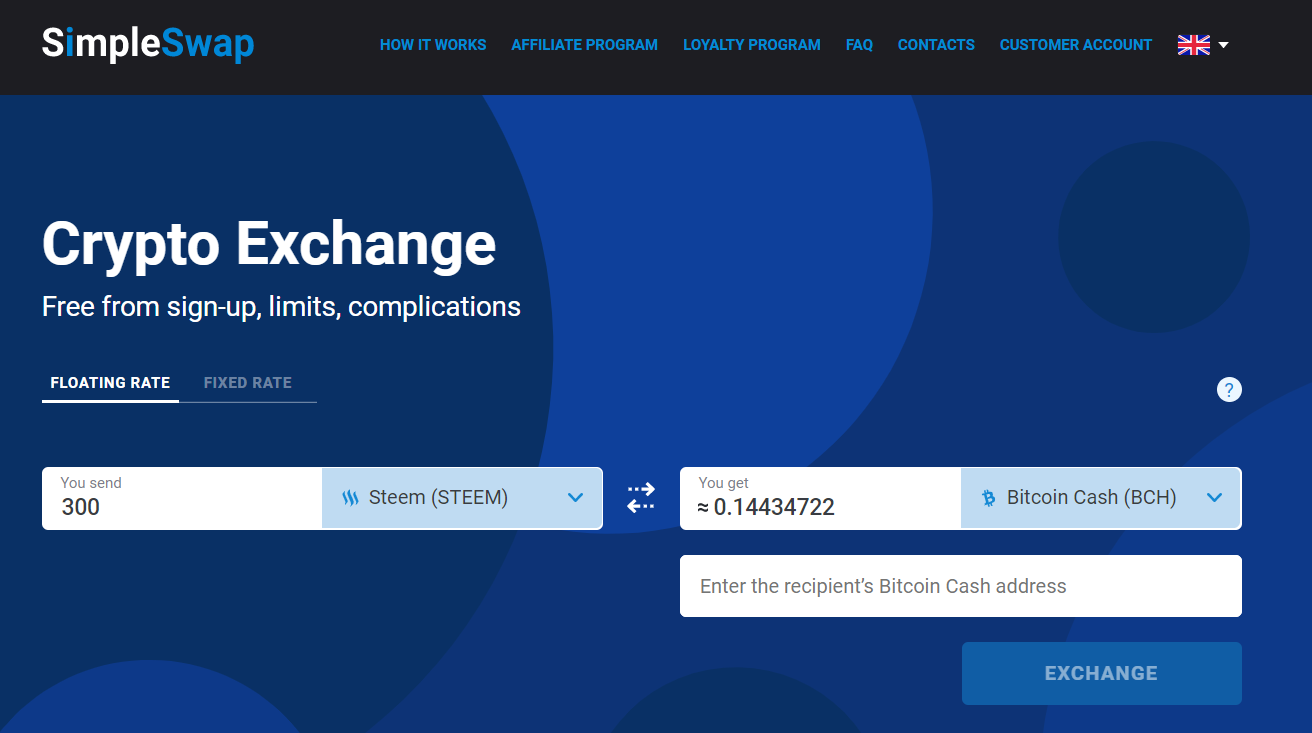This screenshot has height=733, width=1312.
Task: Open the How It Works page
Action: click(433, 45)
